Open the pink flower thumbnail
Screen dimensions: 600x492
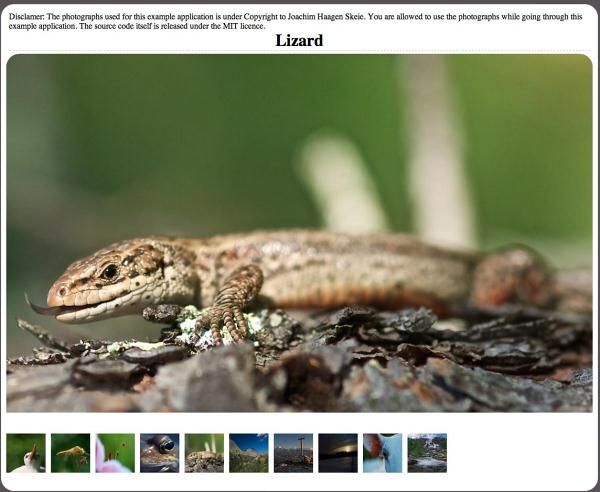point(115,453)
